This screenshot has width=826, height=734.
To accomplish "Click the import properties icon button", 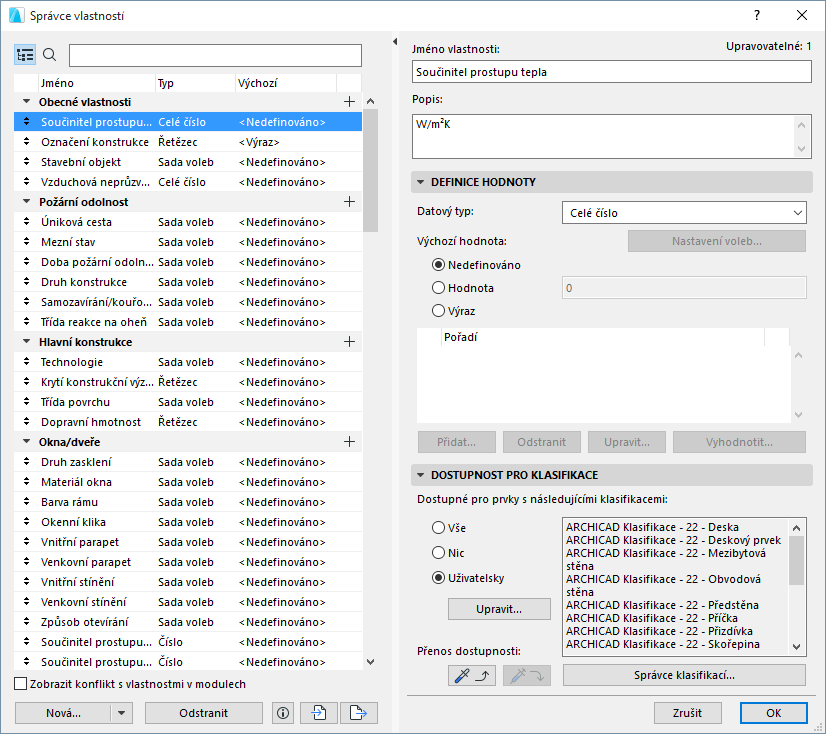I will (x=319, y=713).
